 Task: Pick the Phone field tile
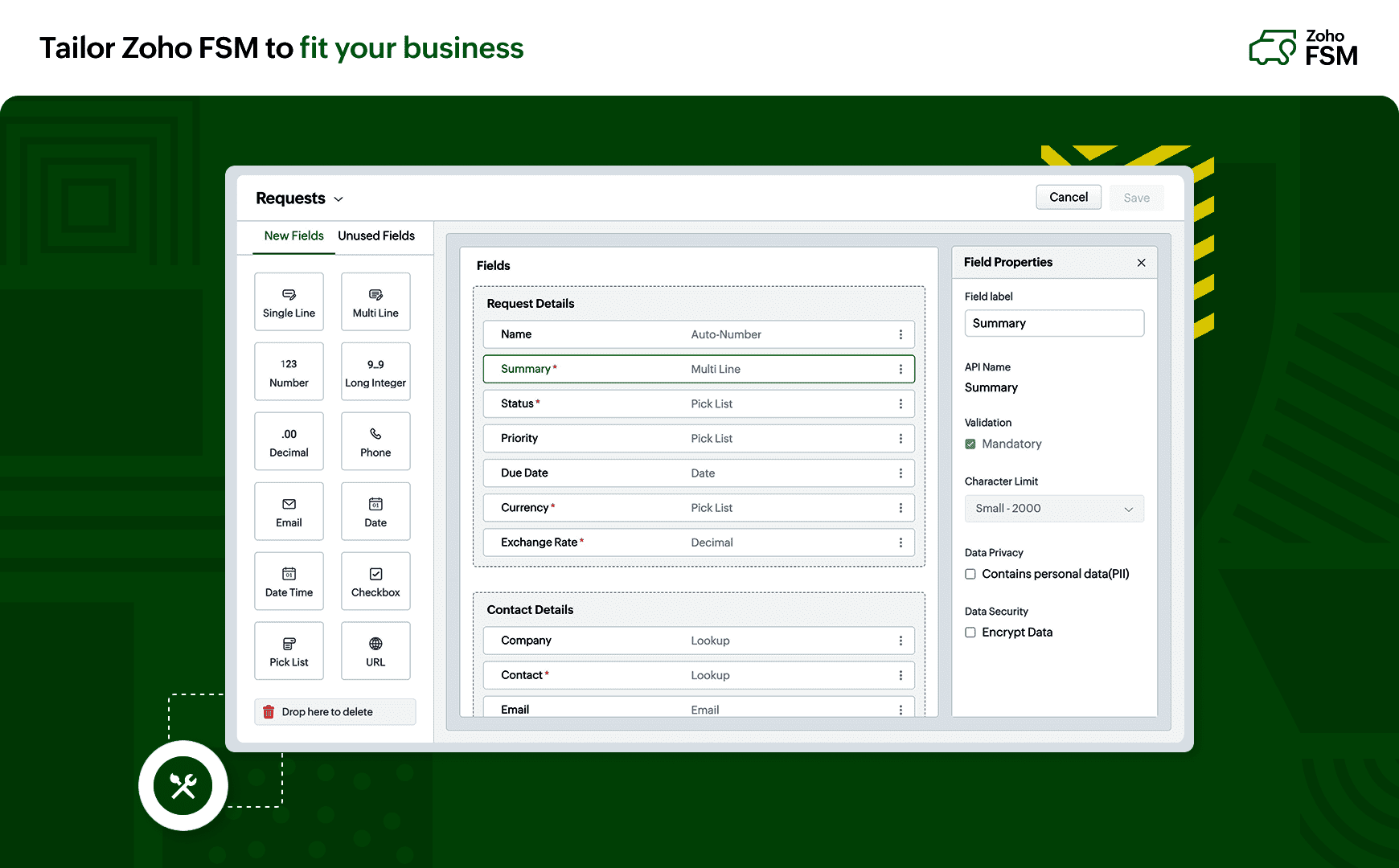(x=375, y=441)
